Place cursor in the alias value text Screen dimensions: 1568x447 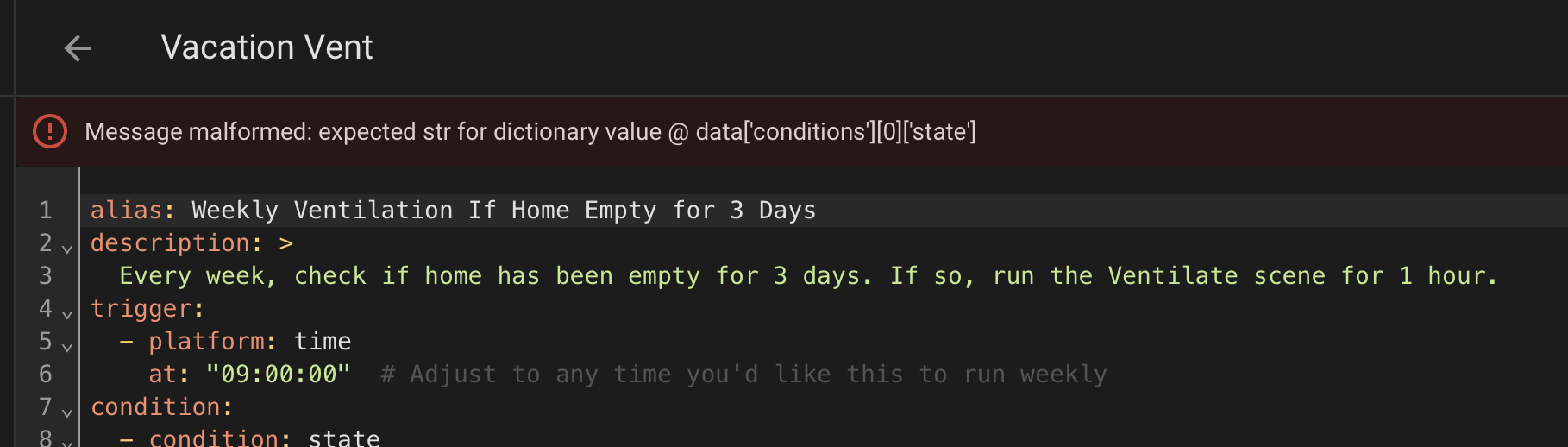(x=503, y=211)
